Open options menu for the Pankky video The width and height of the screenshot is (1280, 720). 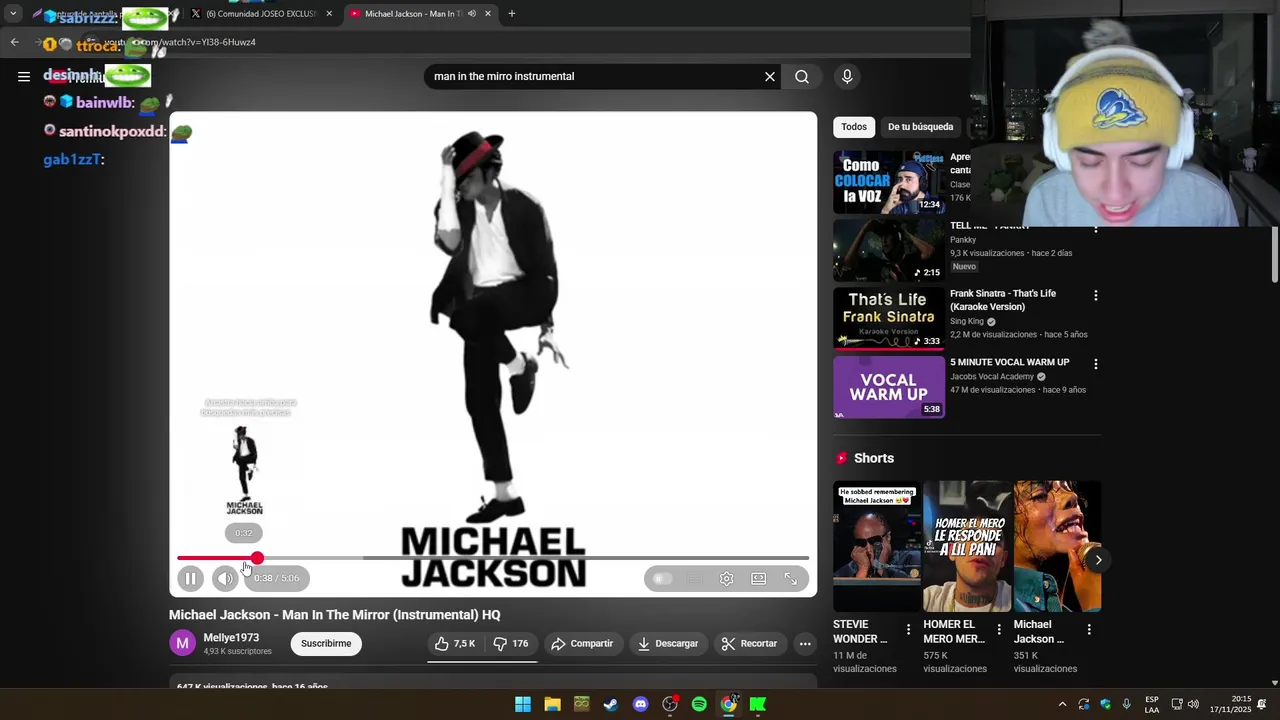(1096, 228)
